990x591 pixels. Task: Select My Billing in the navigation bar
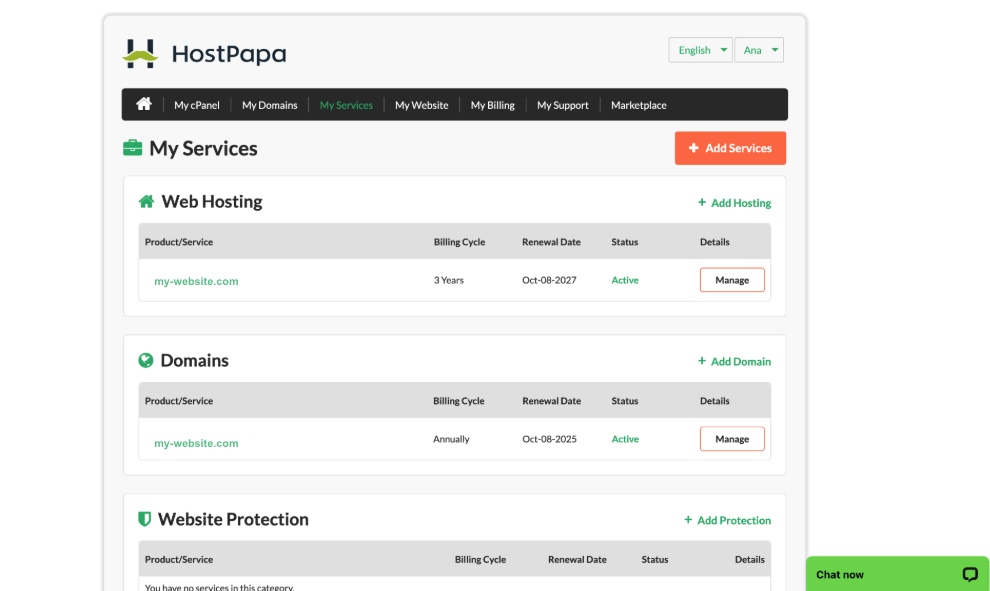(x=492, y=105)
